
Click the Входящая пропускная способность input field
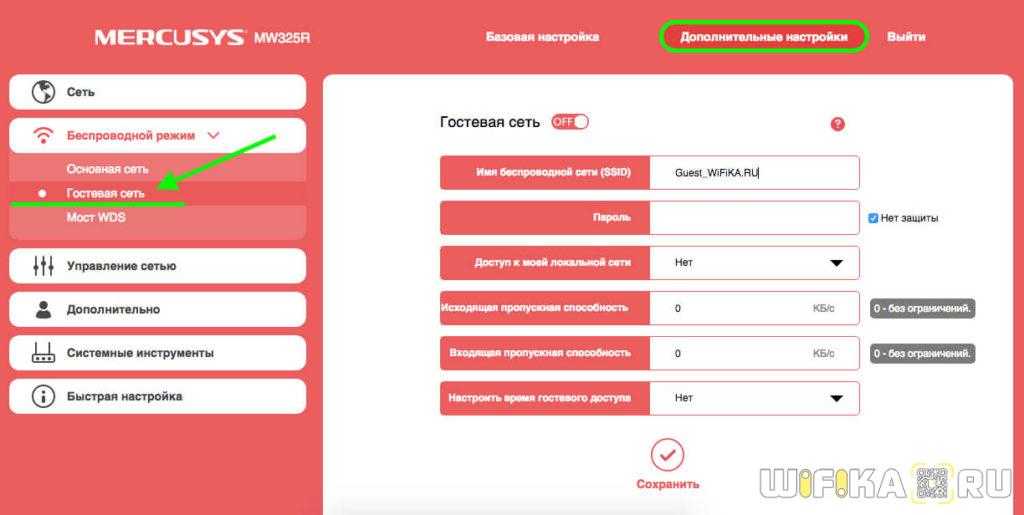point(754,353)
